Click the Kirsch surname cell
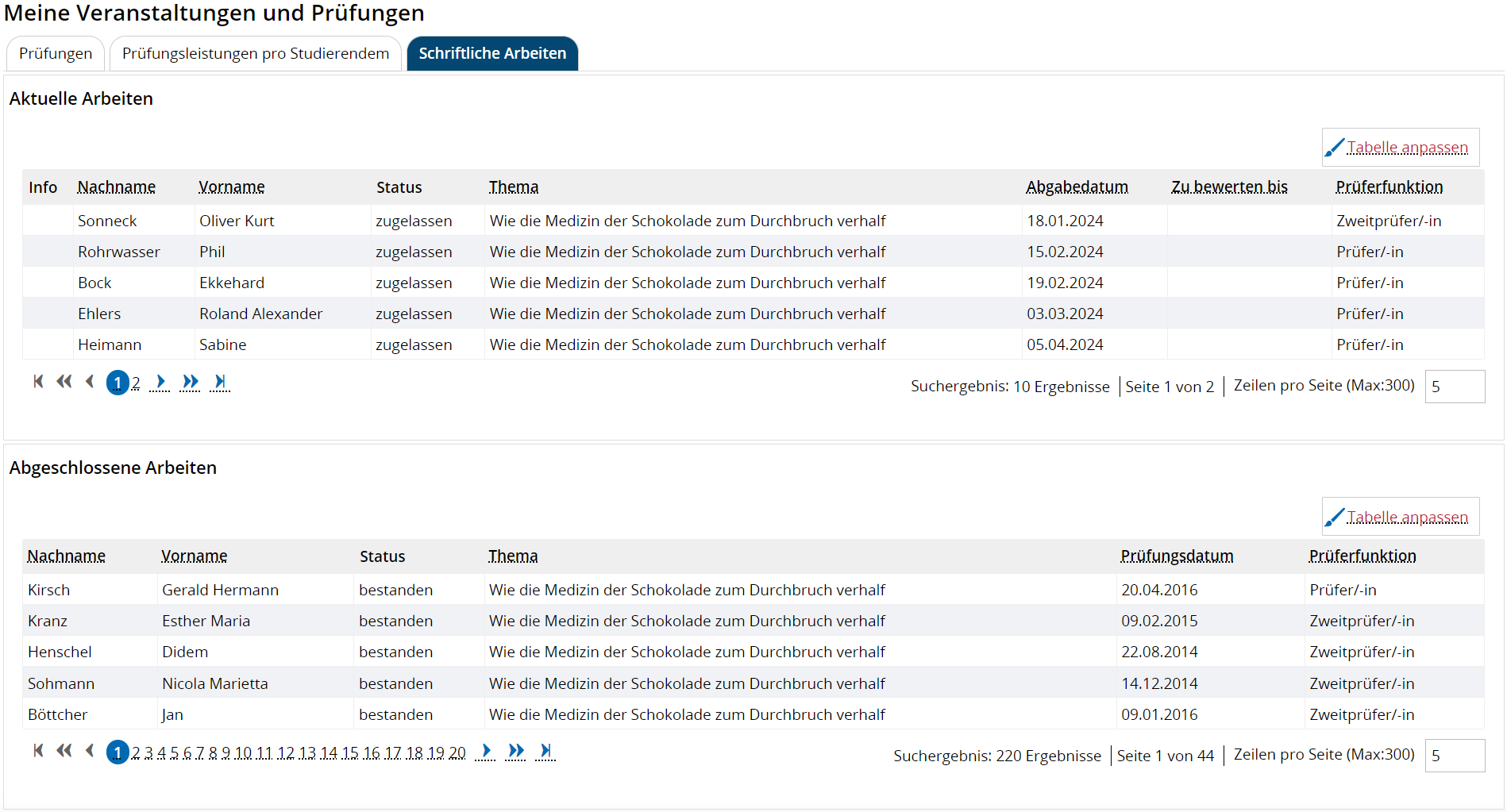The width and height of the screenshot is (1507, 812). coord(49,591)
